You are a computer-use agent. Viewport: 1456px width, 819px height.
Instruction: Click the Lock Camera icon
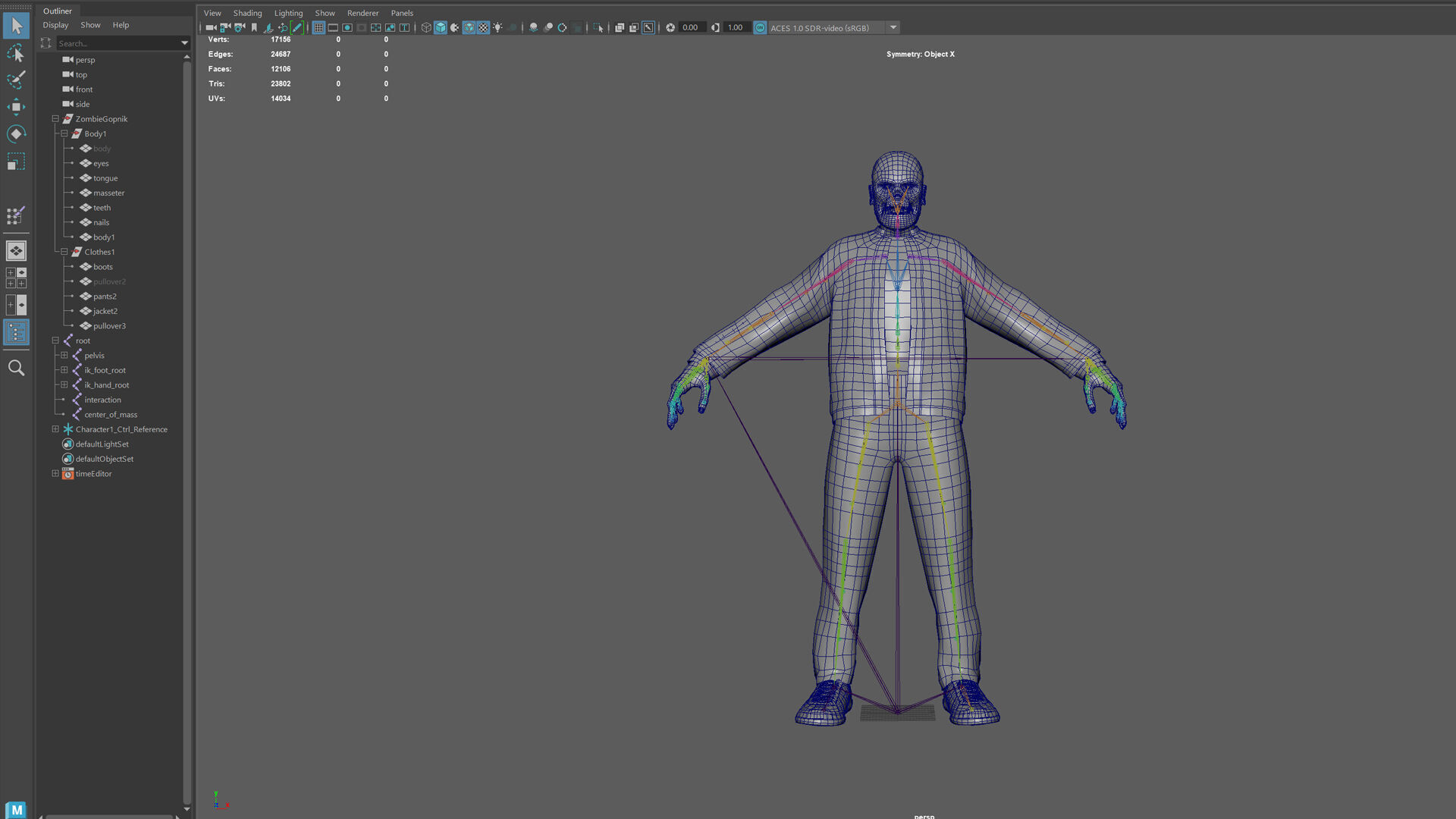(x=225, y=27)
